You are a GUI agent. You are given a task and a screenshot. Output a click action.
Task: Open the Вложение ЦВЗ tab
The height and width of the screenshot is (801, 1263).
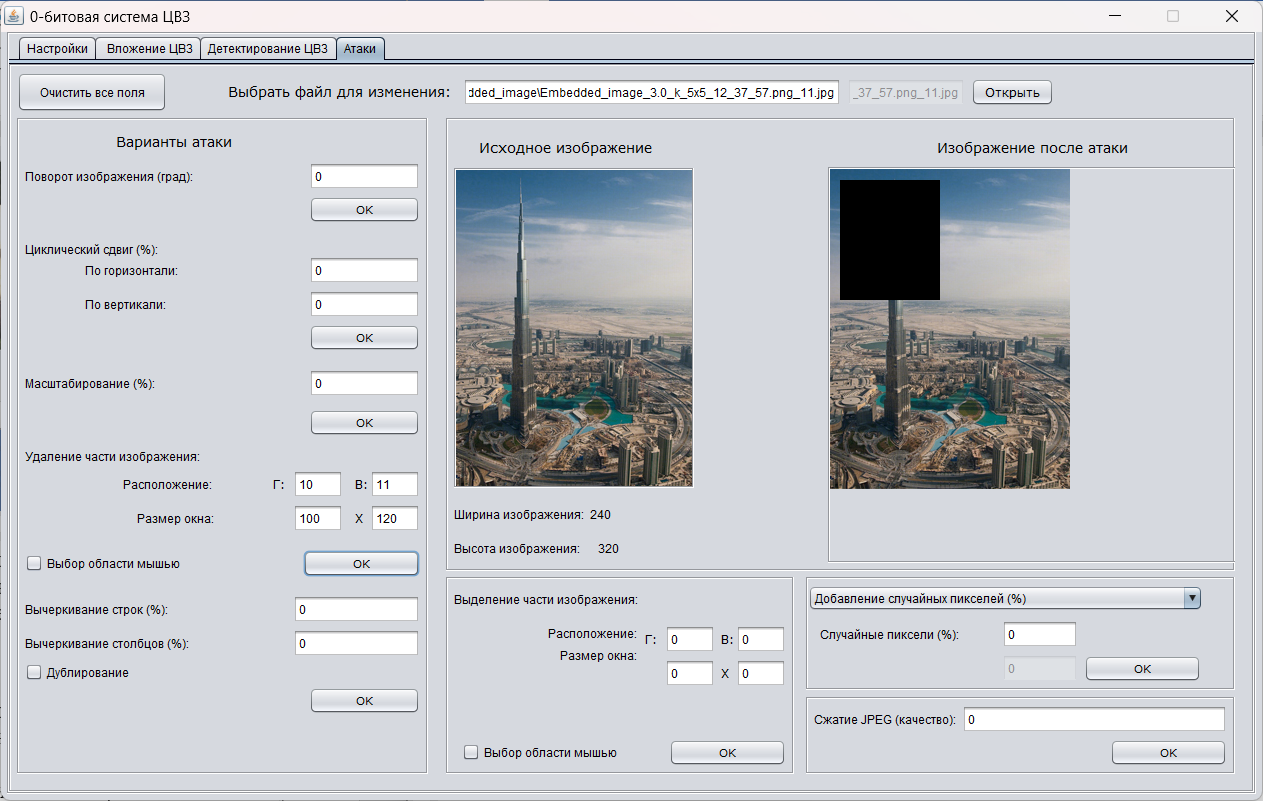click(149, 48)
